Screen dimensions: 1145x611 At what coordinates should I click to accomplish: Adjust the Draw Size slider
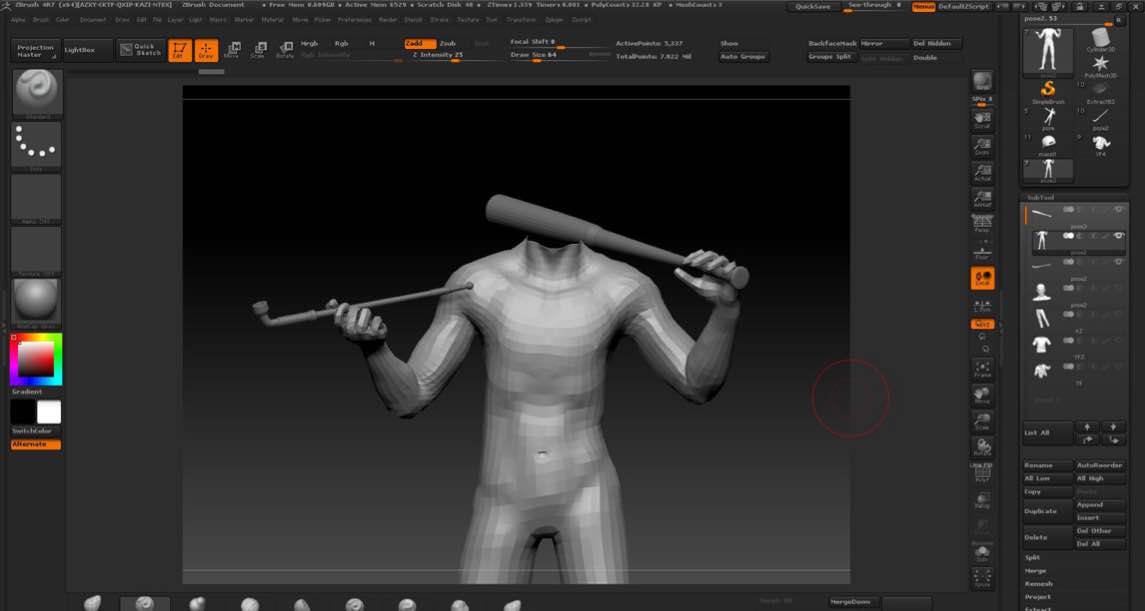pyautogui.click(x=559, y=55)
